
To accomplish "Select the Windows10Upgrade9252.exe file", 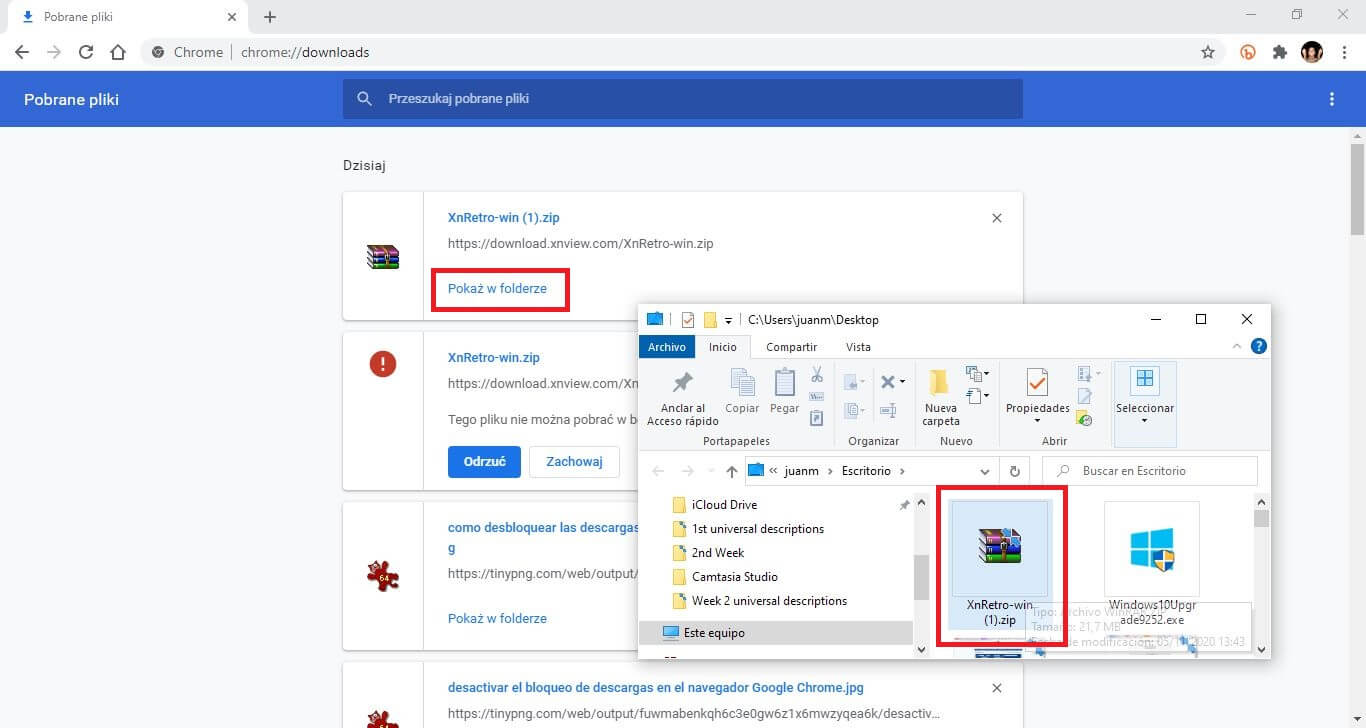I will pyautogui.click(x=1152, y=564).
